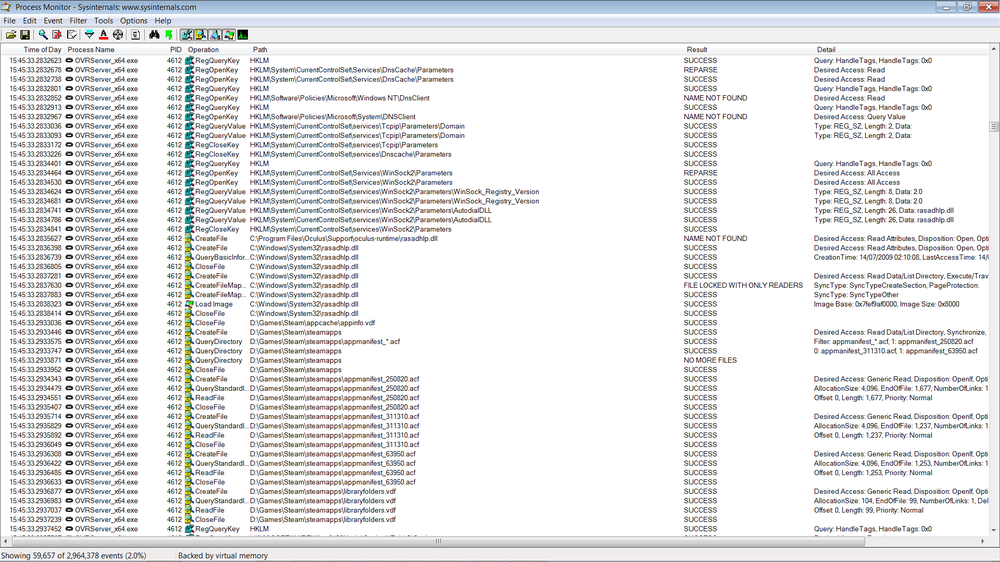Click the registry icon on the DNSClient RegOpenKey row
Screen dimensions: 1000x562
click(x=189, y=117)
